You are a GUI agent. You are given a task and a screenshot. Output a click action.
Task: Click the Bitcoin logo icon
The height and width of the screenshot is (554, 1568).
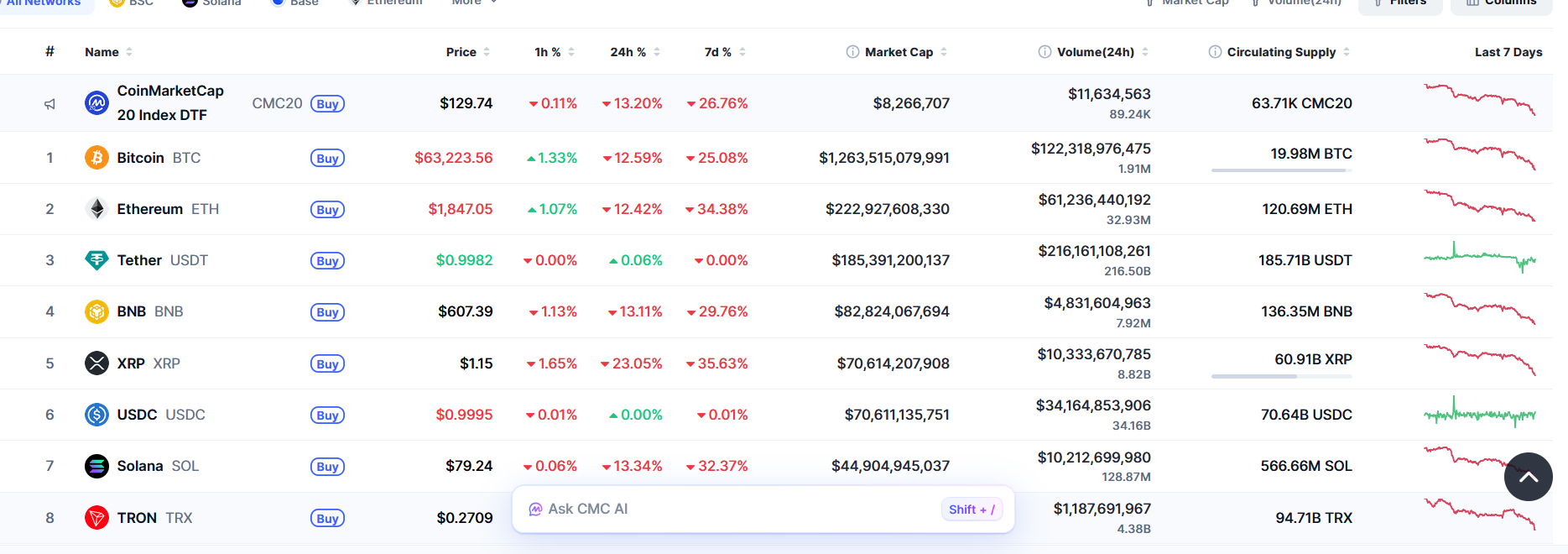(96, 158)
